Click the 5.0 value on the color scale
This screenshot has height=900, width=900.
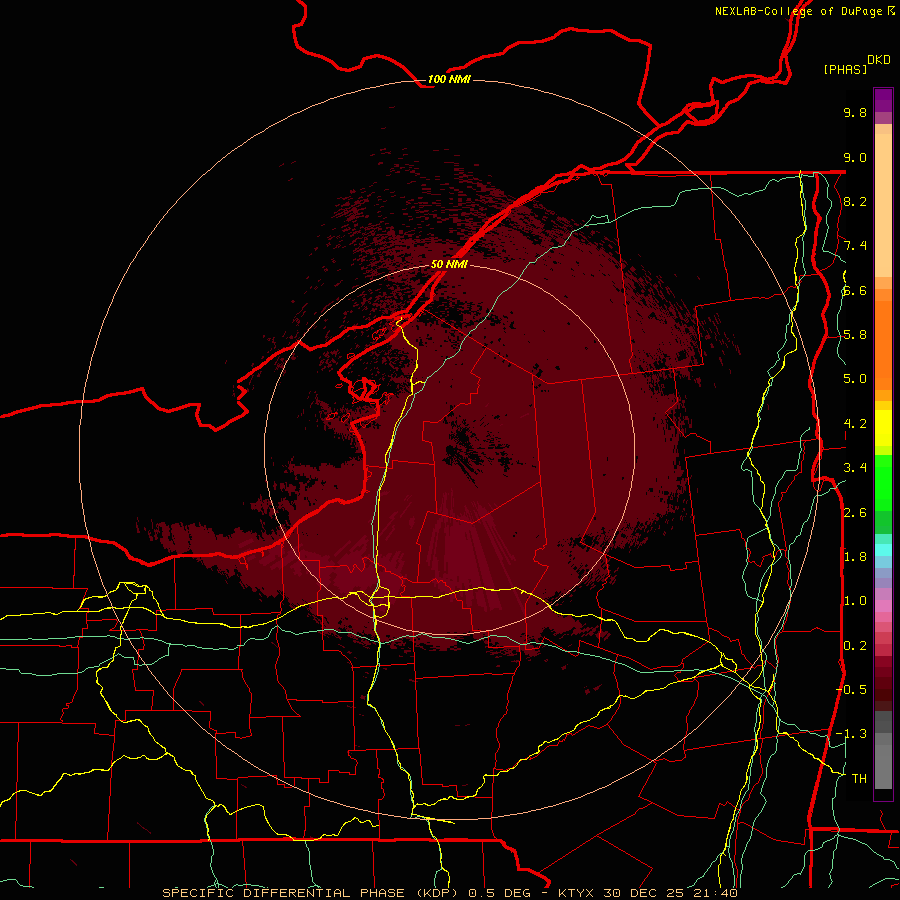click(x=855, y=379)
